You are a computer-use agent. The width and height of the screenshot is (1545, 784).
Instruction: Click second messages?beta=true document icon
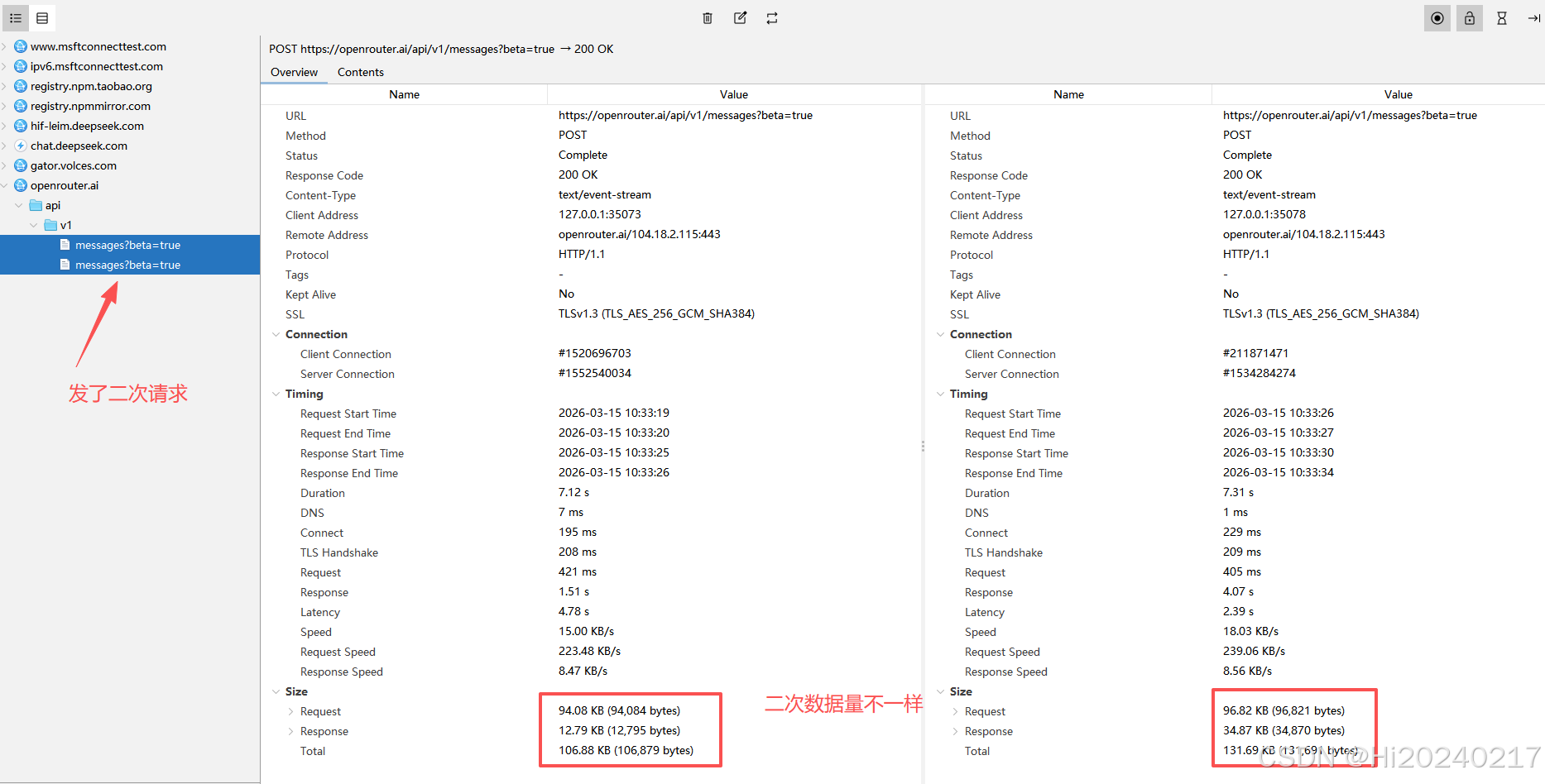point(65,265)
